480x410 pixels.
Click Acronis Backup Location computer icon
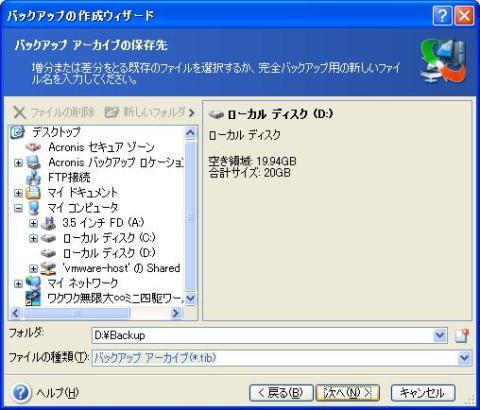point(33,162)
